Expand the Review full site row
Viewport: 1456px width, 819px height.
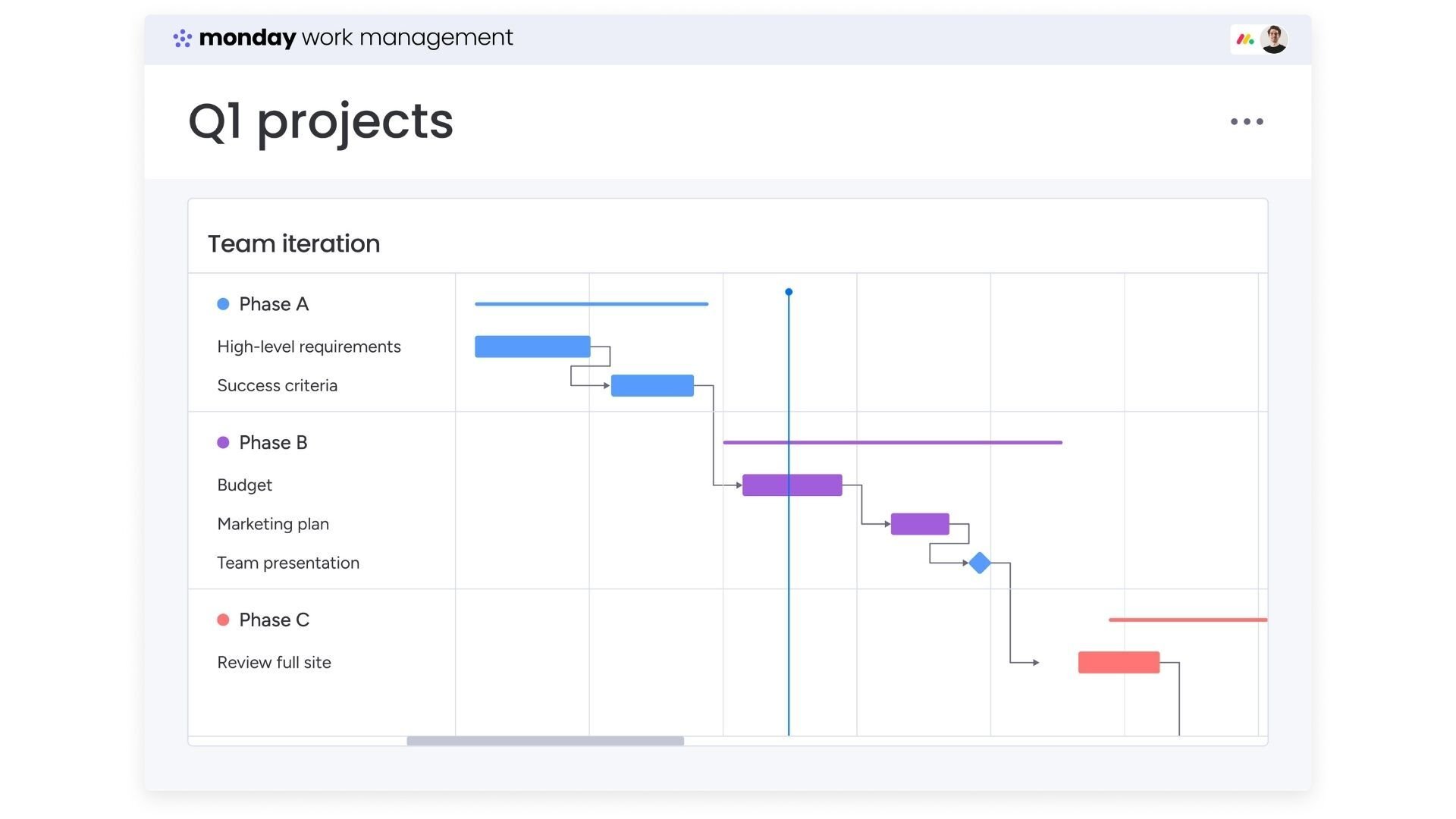pos(274,662)
